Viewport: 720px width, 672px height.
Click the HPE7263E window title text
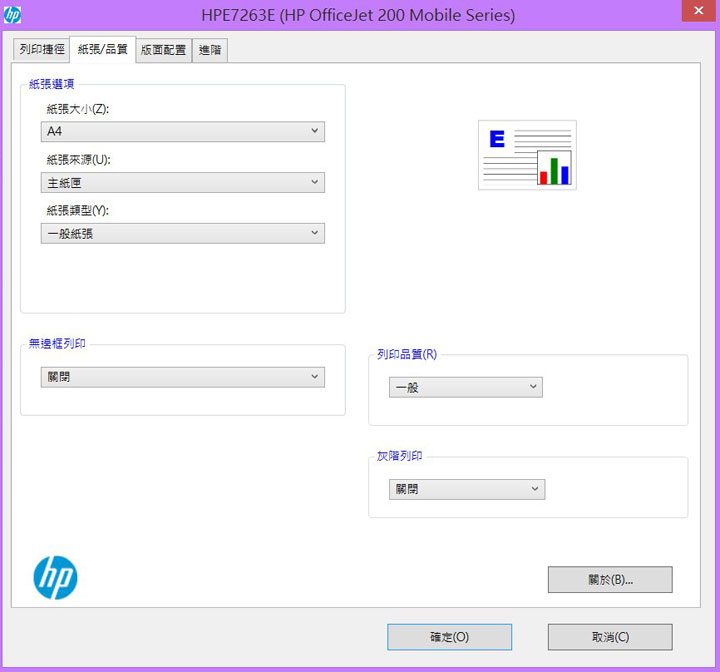(x=358, y=15)
